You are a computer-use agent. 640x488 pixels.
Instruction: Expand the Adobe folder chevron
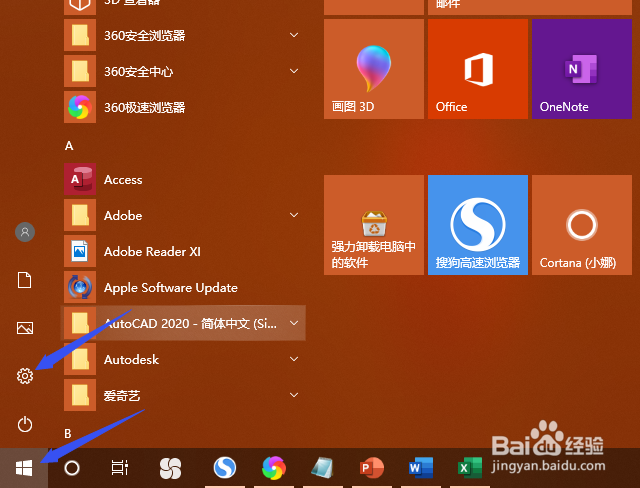294,215
